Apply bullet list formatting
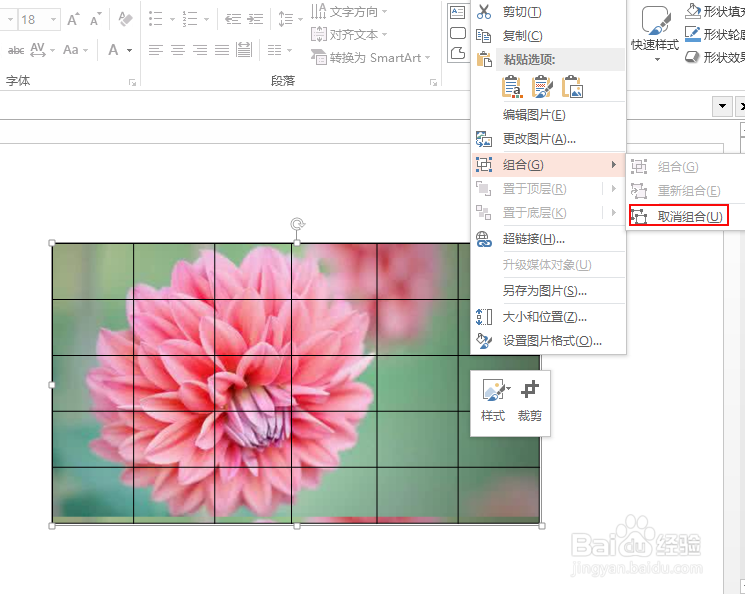745x594 pixels. coord(155,19)
